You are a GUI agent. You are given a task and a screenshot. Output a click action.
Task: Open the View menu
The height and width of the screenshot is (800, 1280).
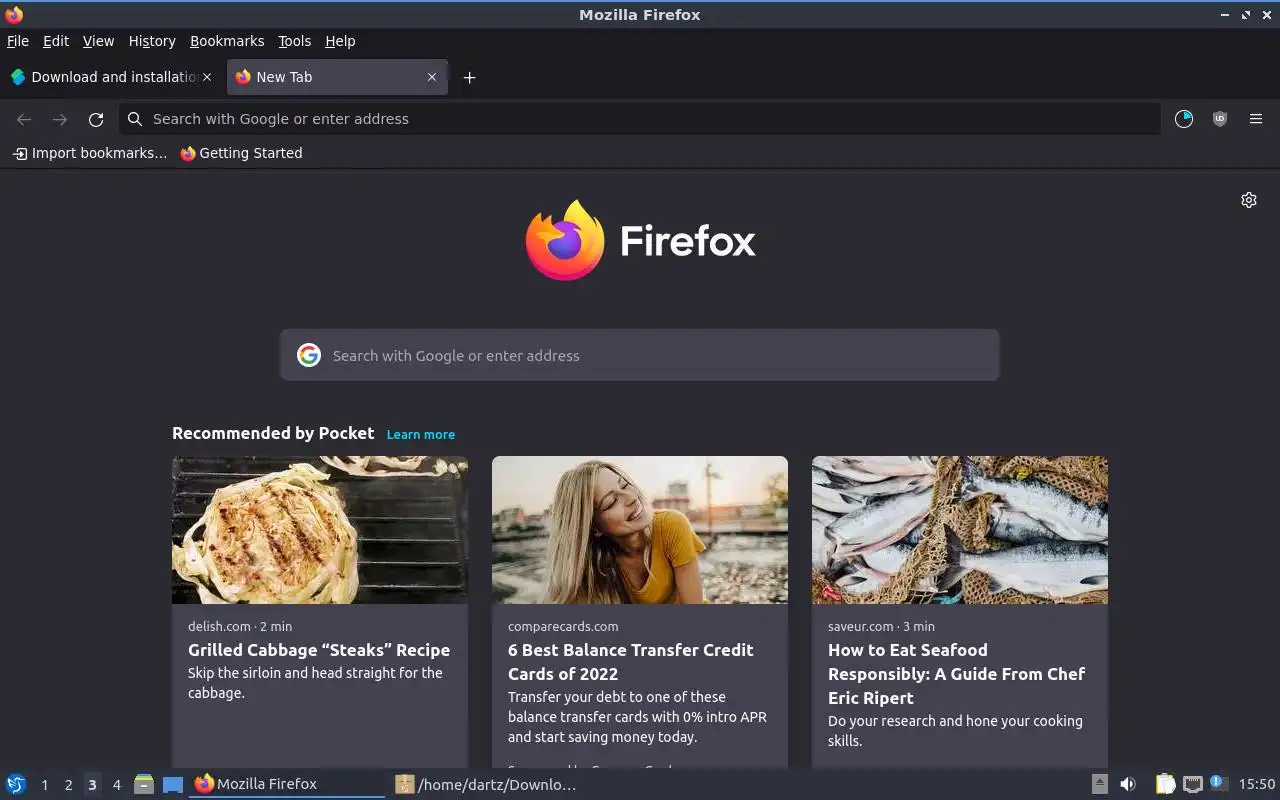coord(98,41)
